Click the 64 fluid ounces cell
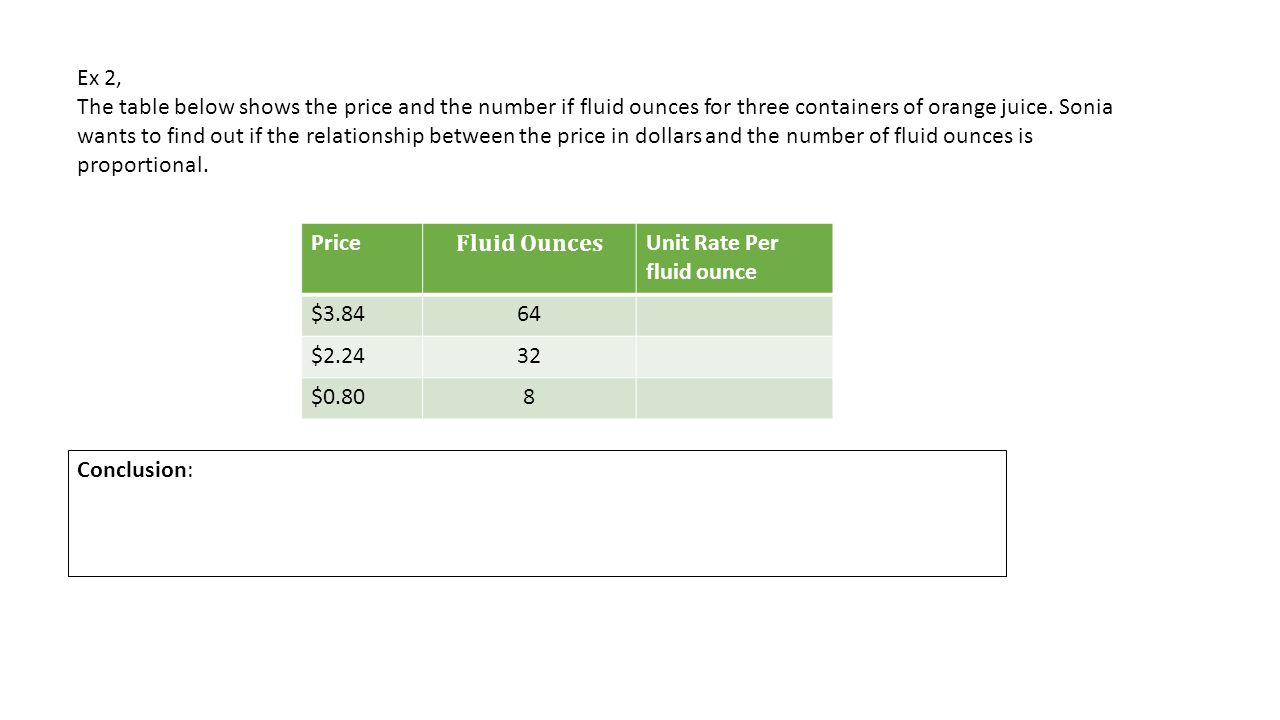 pyautogui.click(x=529, y=315)
